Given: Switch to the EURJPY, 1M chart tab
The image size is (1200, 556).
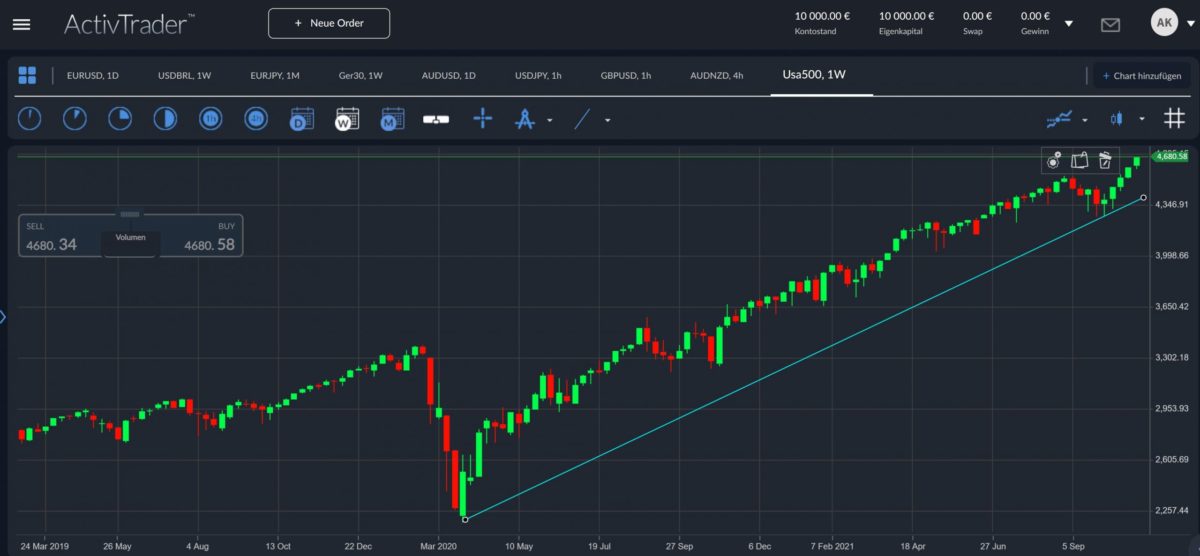Looking at the screenshot, I should coord(275,75).
